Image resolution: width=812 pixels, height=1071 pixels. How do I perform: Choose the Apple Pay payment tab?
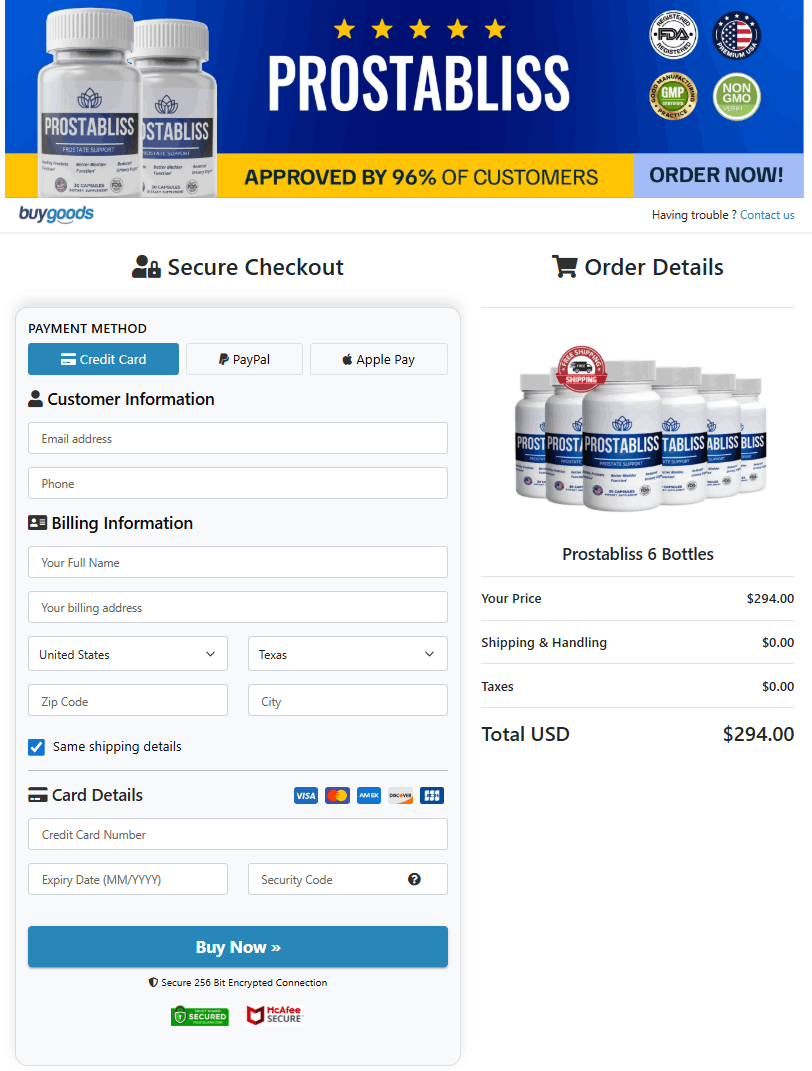(378, 360)
